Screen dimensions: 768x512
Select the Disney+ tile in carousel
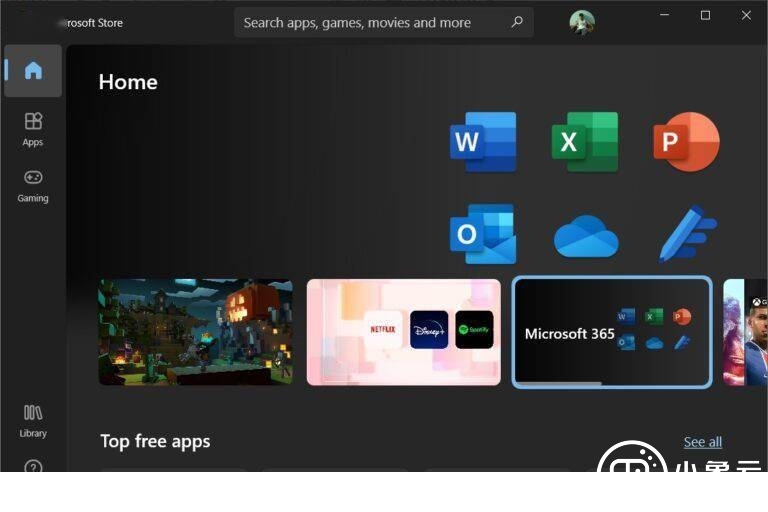(429, 330)
